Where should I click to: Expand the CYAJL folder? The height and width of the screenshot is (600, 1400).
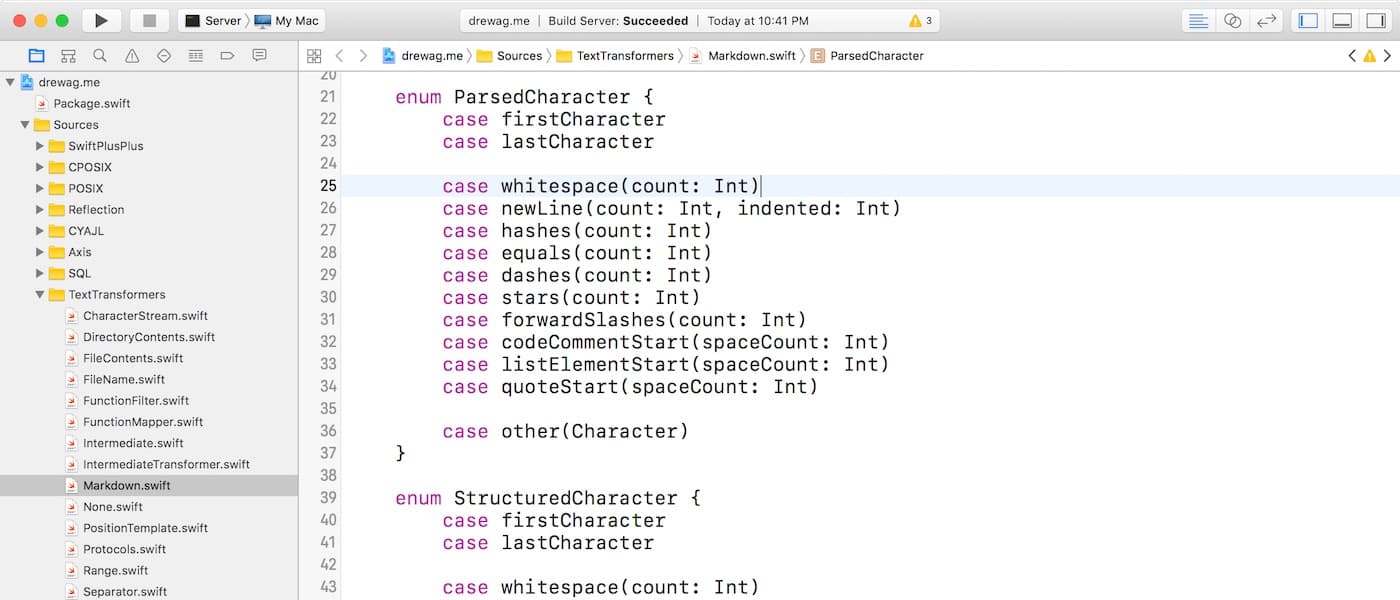click(x=40, y=231)
